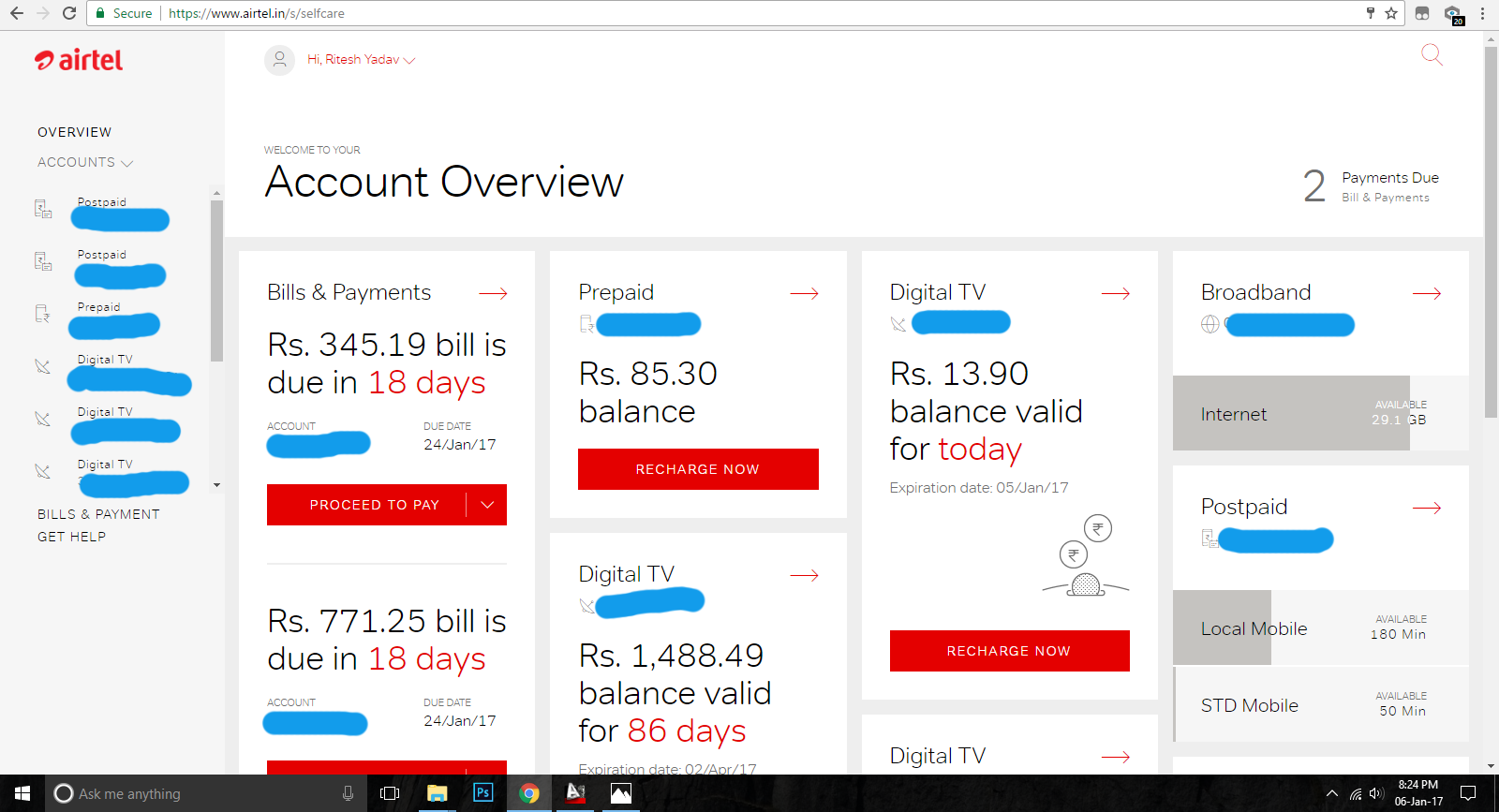1499x812 pixels.
Task: Show hidden system tray icons
Action: pos(1332,794)
